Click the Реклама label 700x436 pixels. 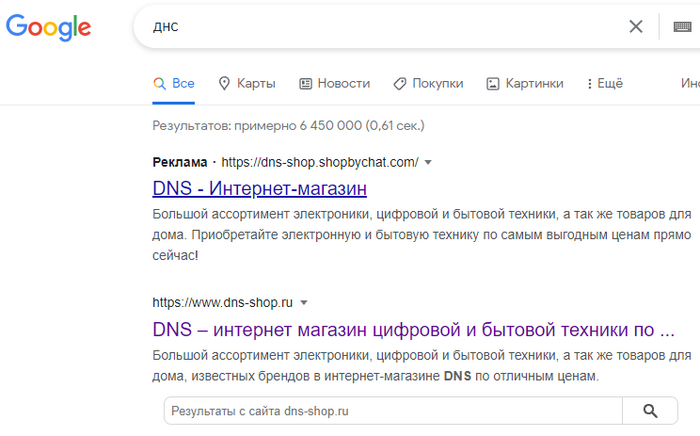pyautogui.click(x=179, y=162)
